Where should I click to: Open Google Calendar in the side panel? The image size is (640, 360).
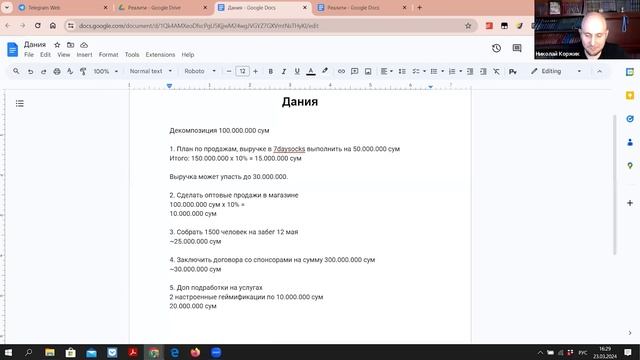coord(630,72)
